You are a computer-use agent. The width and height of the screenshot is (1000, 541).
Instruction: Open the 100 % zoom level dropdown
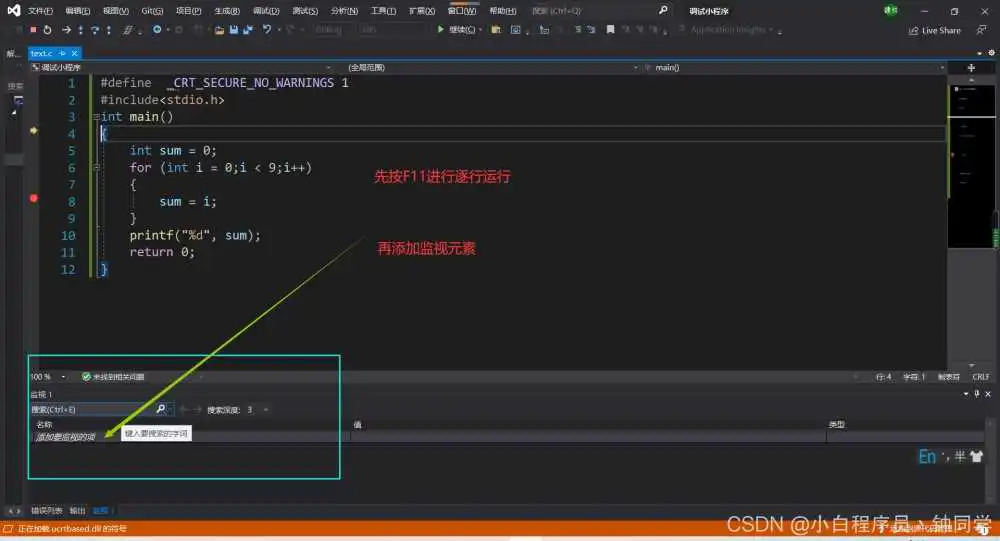pyautogui.click(x=64, y=377)
